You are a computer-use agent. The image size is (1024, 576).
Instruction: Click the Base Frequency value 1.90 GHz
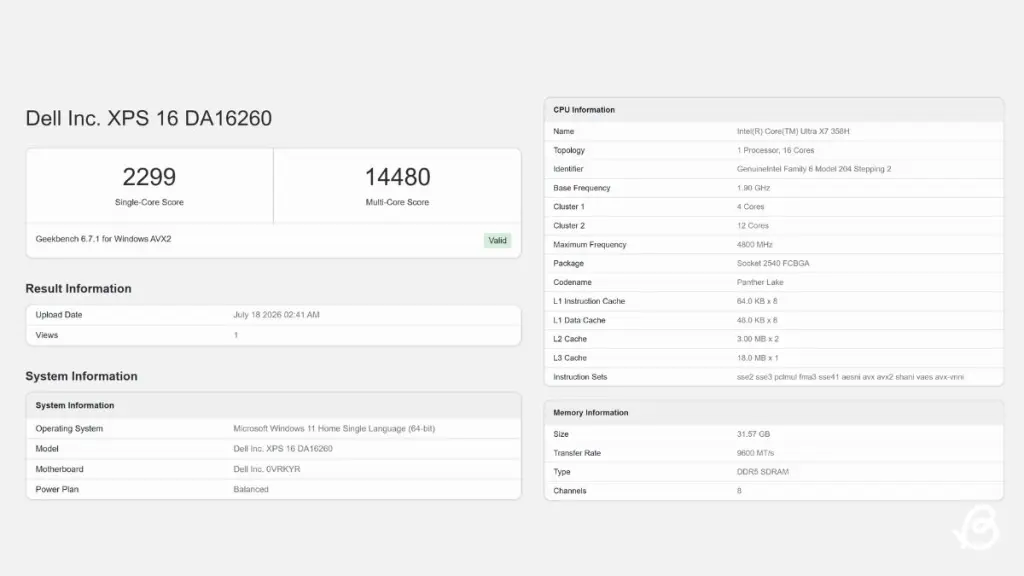click(x=753, y=188)
